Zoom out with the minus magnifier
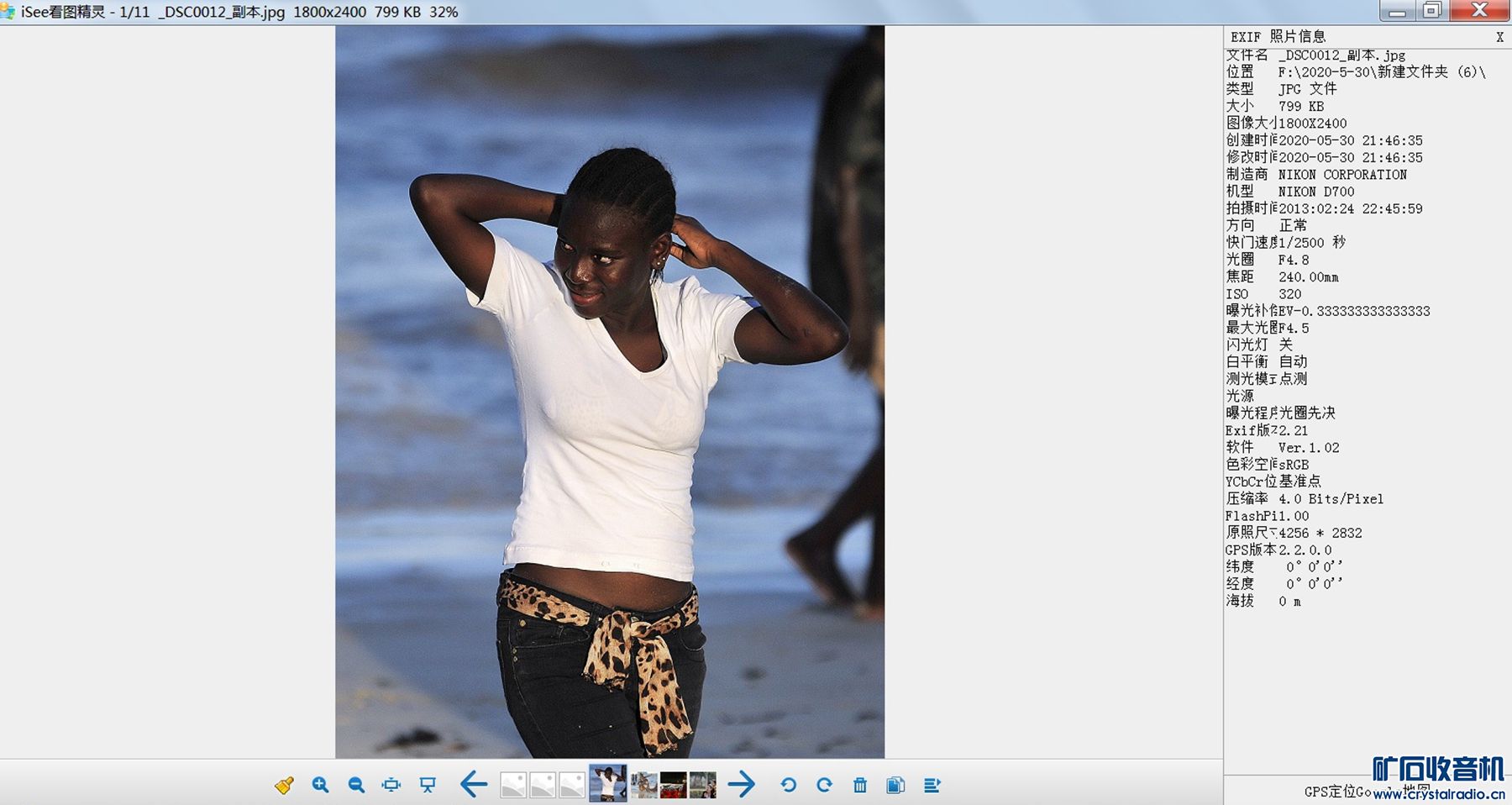This screenshot has width=1512, height=805. click(x=356, y=785)
